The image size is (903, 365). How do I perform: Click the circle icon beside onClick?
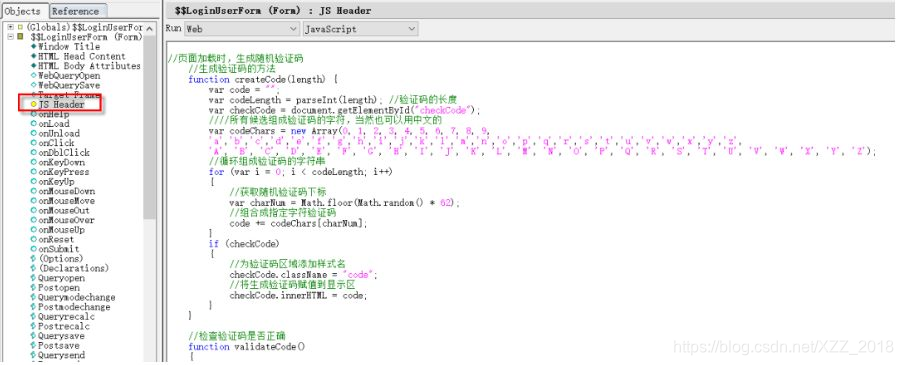point(33,143)
